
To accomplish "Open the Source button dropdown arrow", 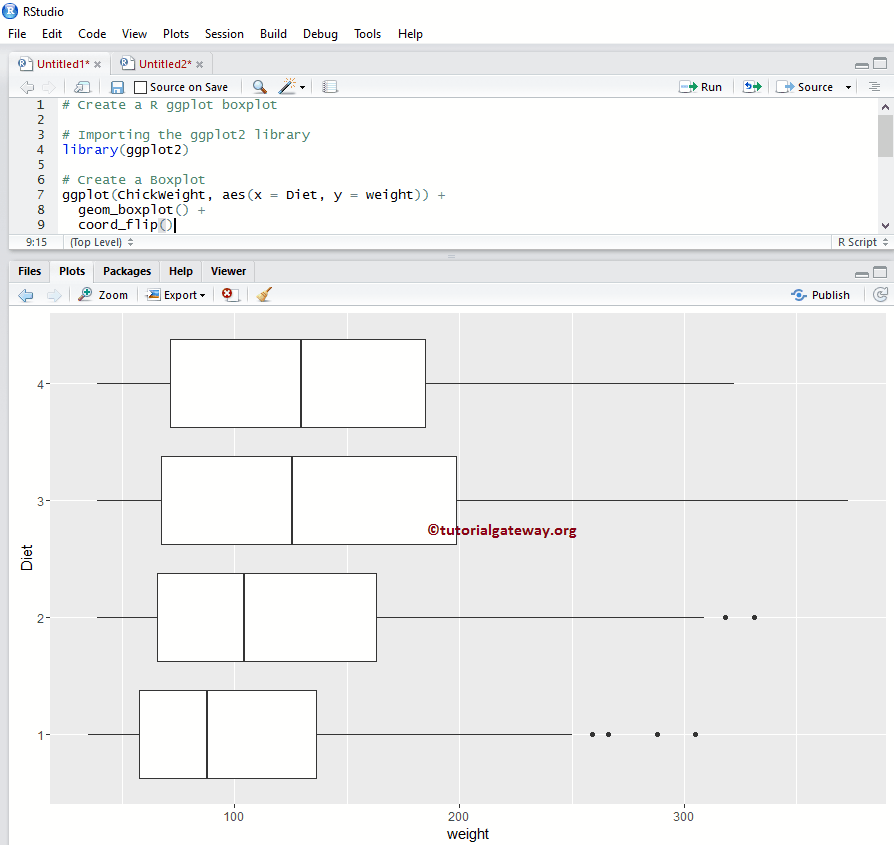I will [847, 87].
